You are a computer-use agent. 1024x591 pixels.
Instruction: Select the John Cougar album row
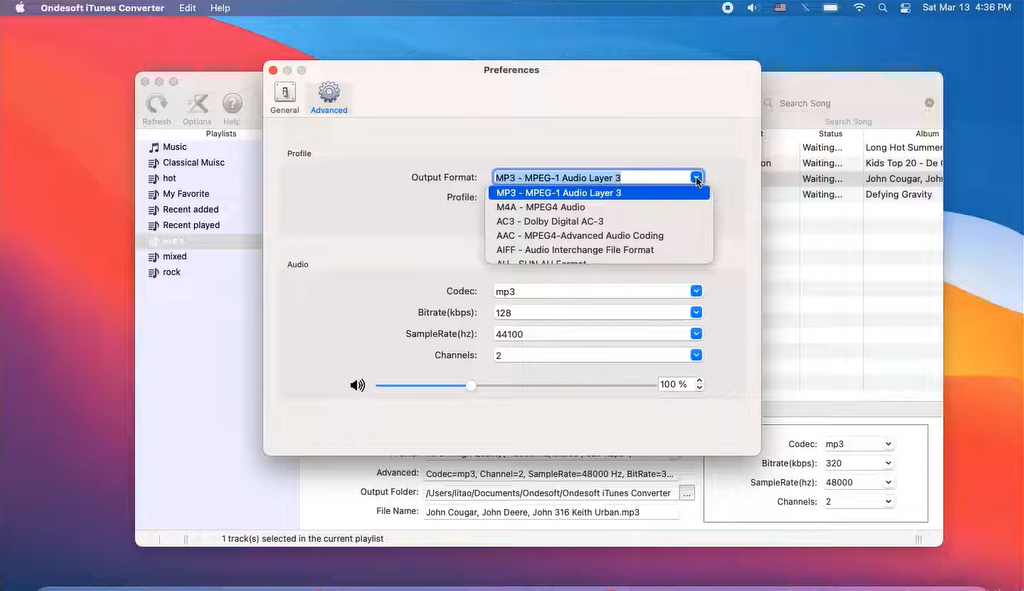click(x=904, y=179)
